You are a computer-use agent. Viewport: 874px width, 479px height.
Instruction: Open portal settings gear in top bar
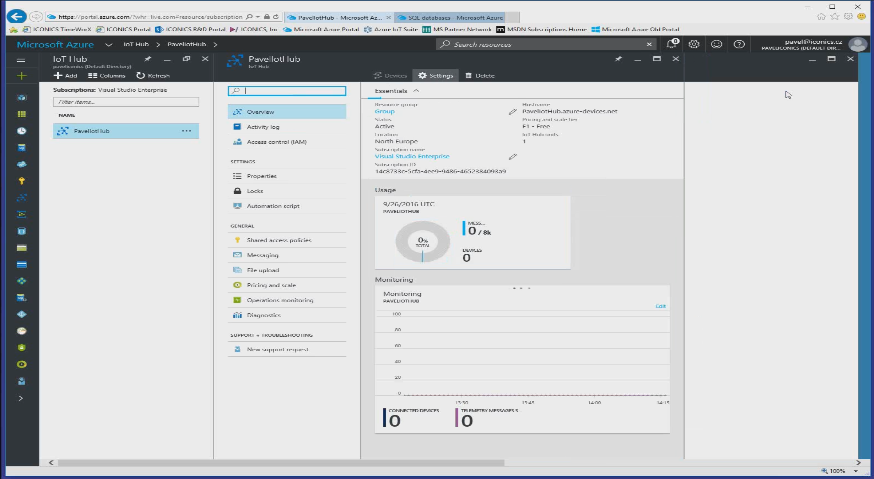pyautogui.click(x=694, y=44)
